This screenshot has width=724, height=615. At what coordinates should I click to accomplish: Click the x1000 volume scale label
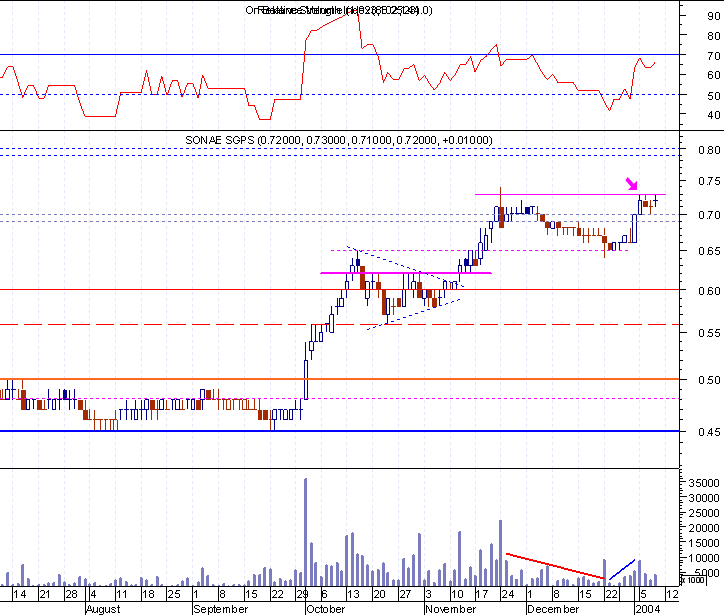(693, 580)
